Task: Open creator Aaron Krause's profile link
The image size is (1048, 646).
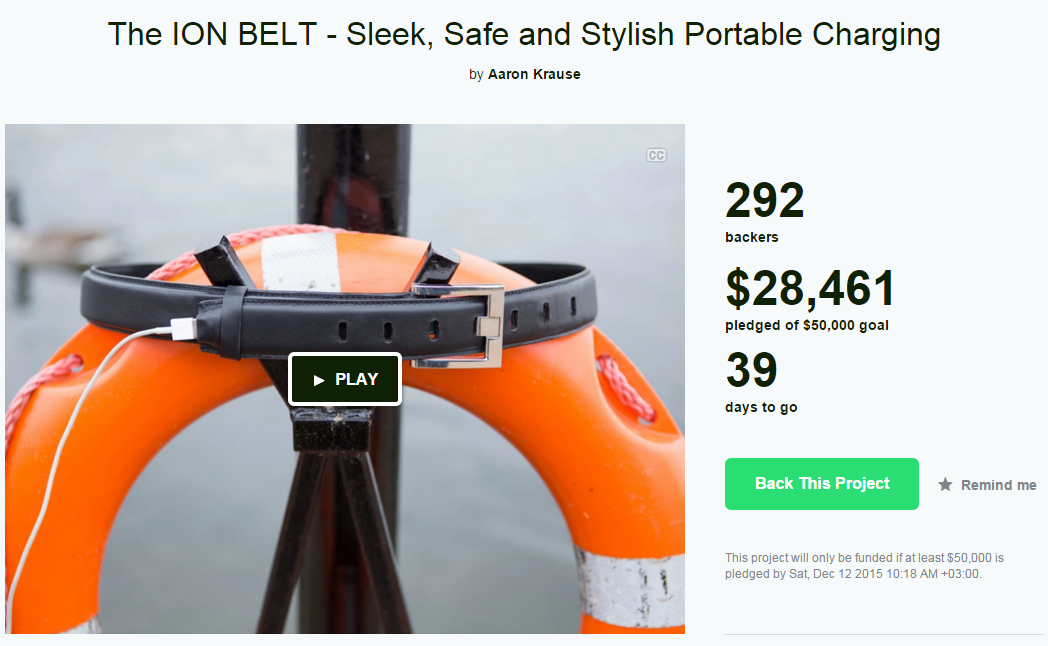Action: click(x=534, y=74)
